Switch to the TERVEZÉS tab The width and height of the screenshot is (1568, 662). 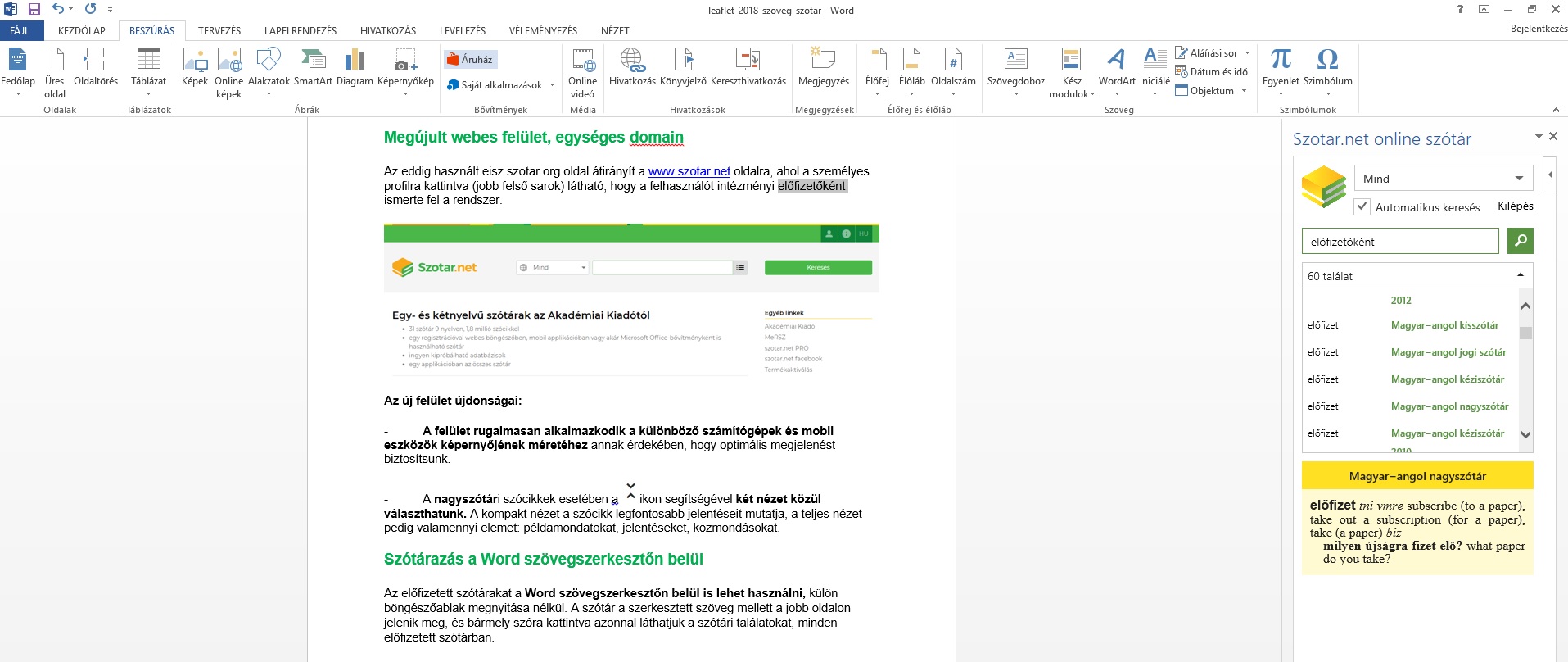point(219,31)
